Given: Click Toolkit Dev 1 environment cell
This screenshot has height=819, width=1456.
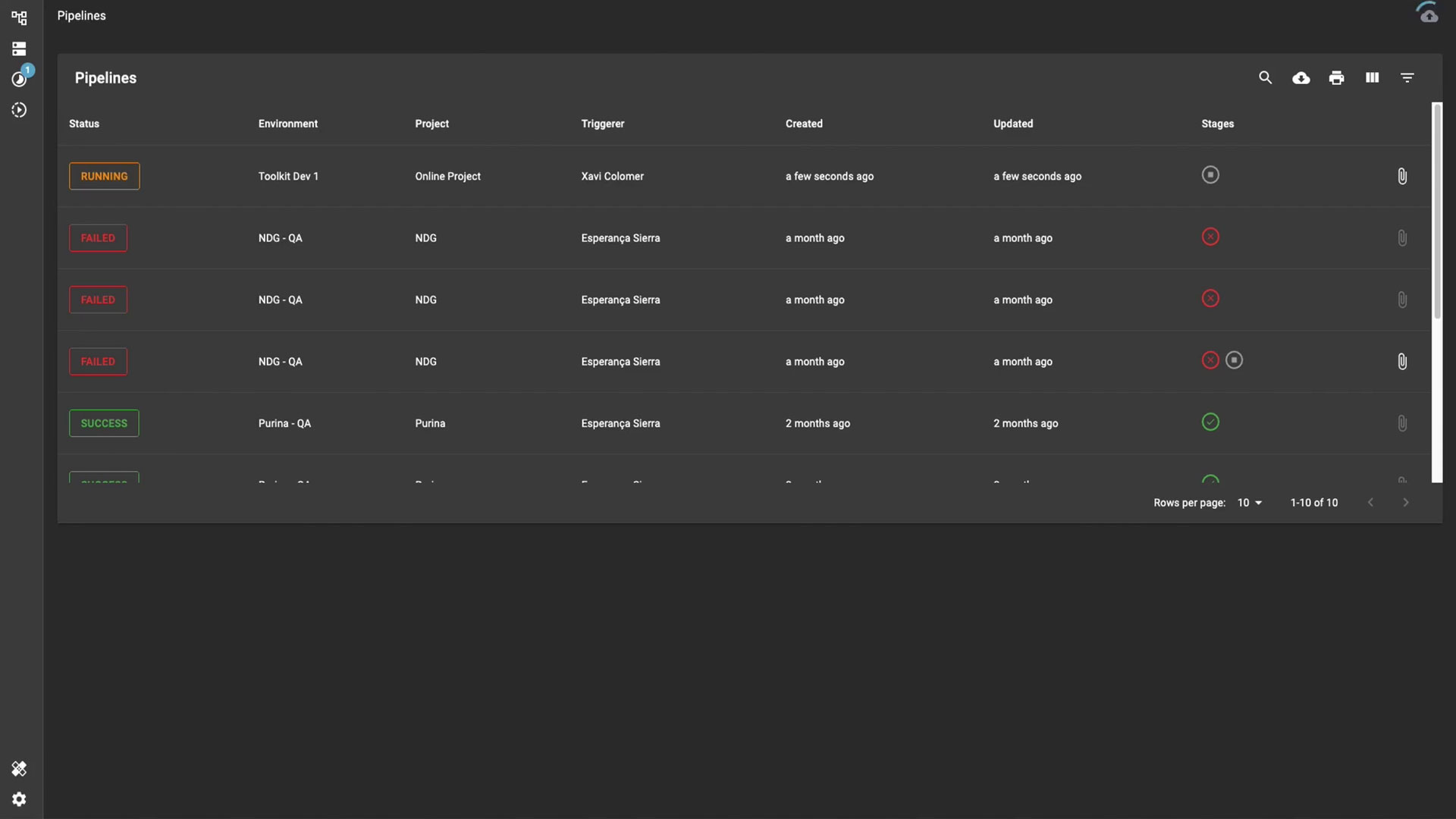Looking at the screenshot, I should 288,176.
